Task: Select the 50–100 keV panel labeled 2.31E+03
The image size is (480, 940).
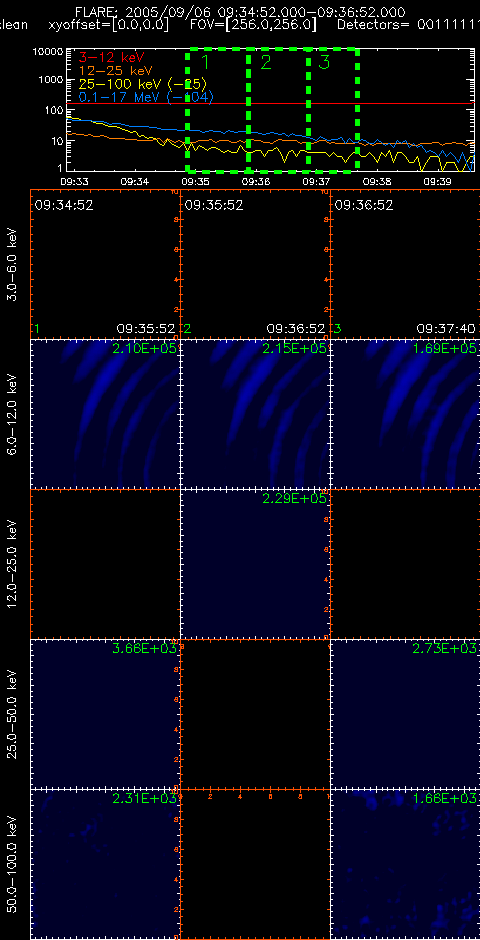Action: click(x=105, y=864)
